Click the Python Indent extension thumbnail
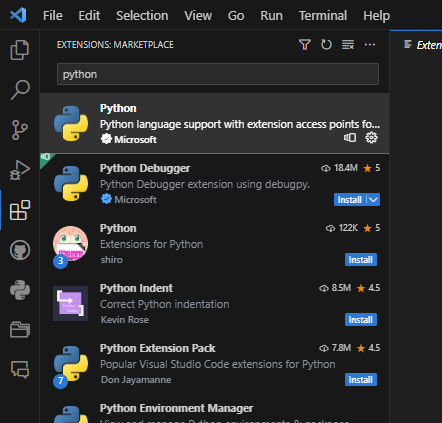The width and height of the screenshot is (442, 423). coord(70,304)
